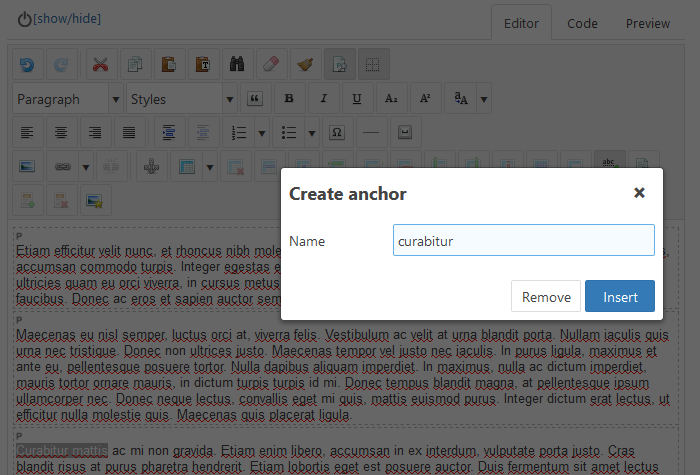Click the Cut scissors icon

101,65
